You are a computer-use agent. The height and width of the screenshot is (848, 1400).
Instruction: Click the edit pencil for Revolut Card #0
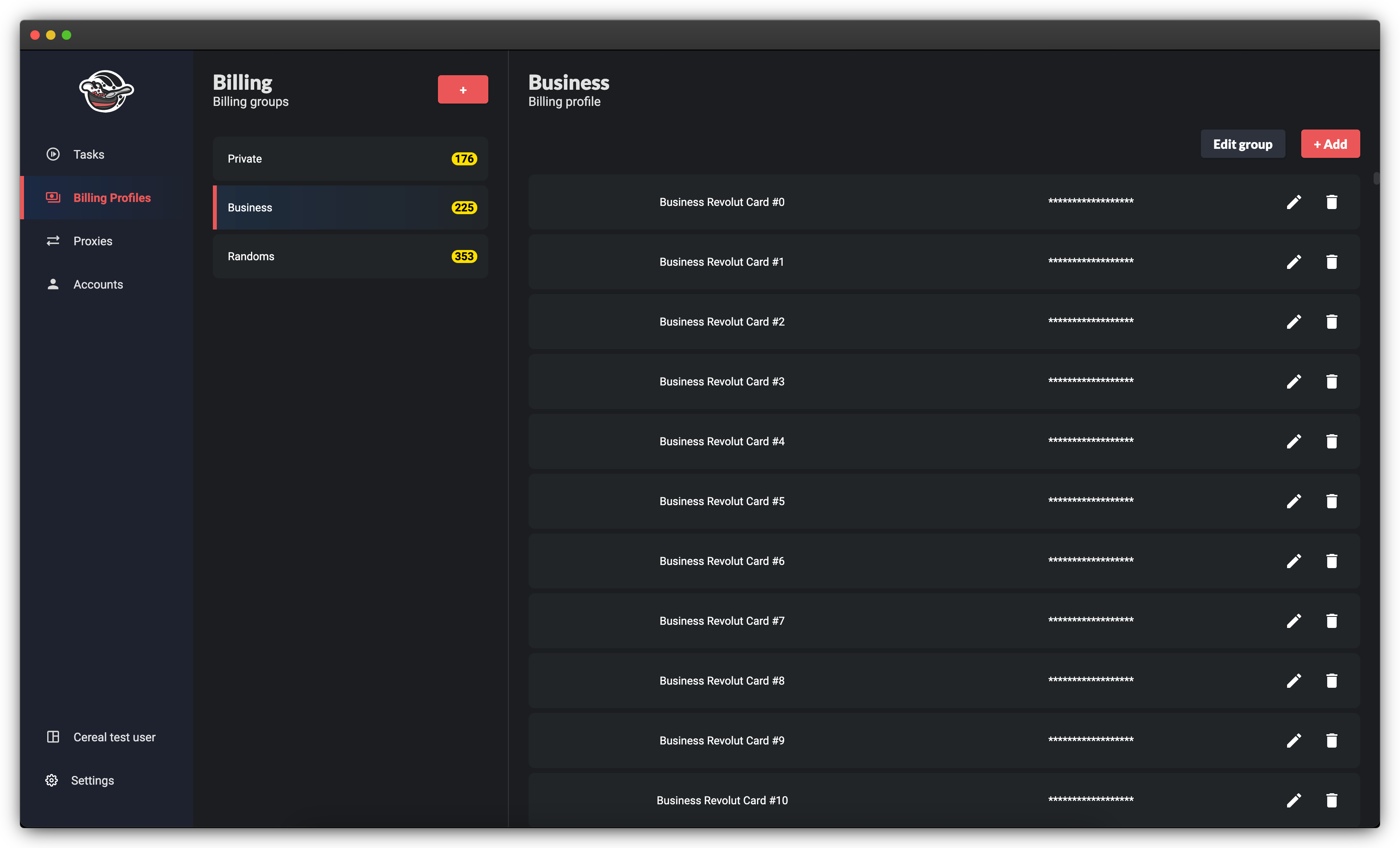click(x=1294, y=202)
